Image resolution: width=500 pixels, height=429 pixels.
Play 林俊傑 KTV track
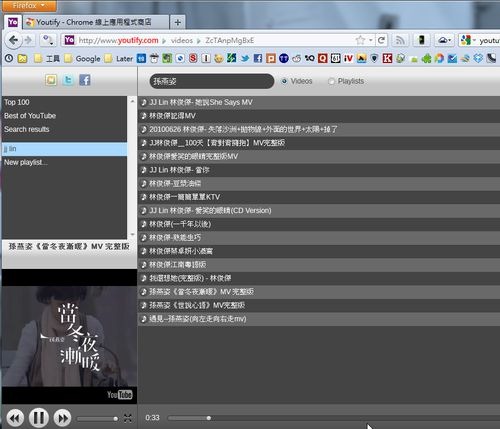[319, 197]
